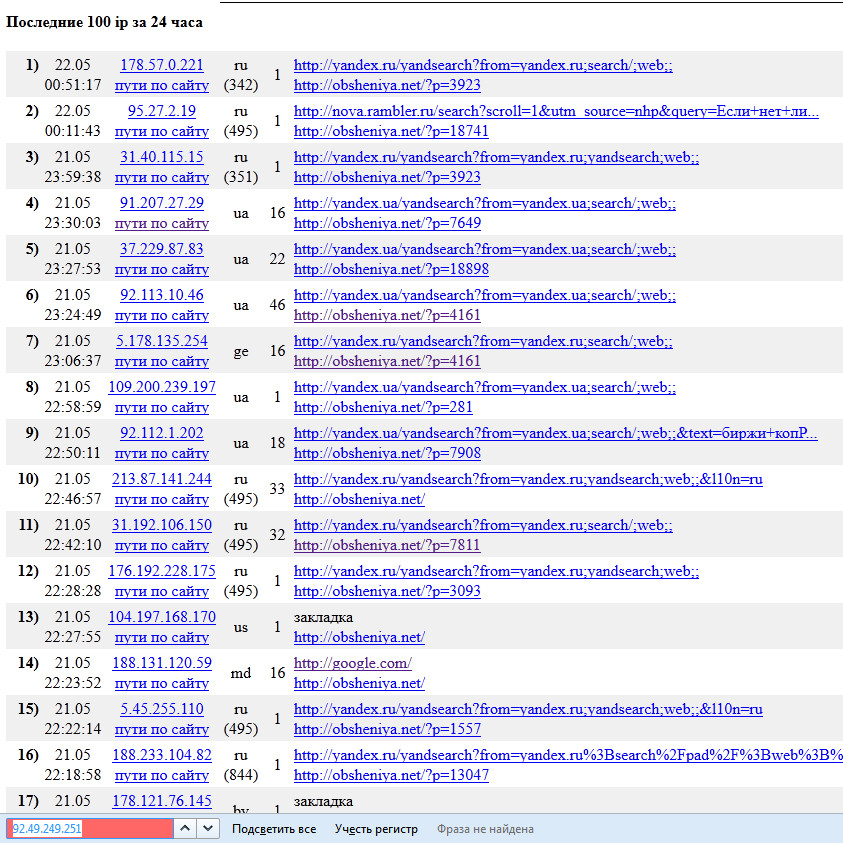Click country code us in entry 13
The image size is (843, 843).
241,627
